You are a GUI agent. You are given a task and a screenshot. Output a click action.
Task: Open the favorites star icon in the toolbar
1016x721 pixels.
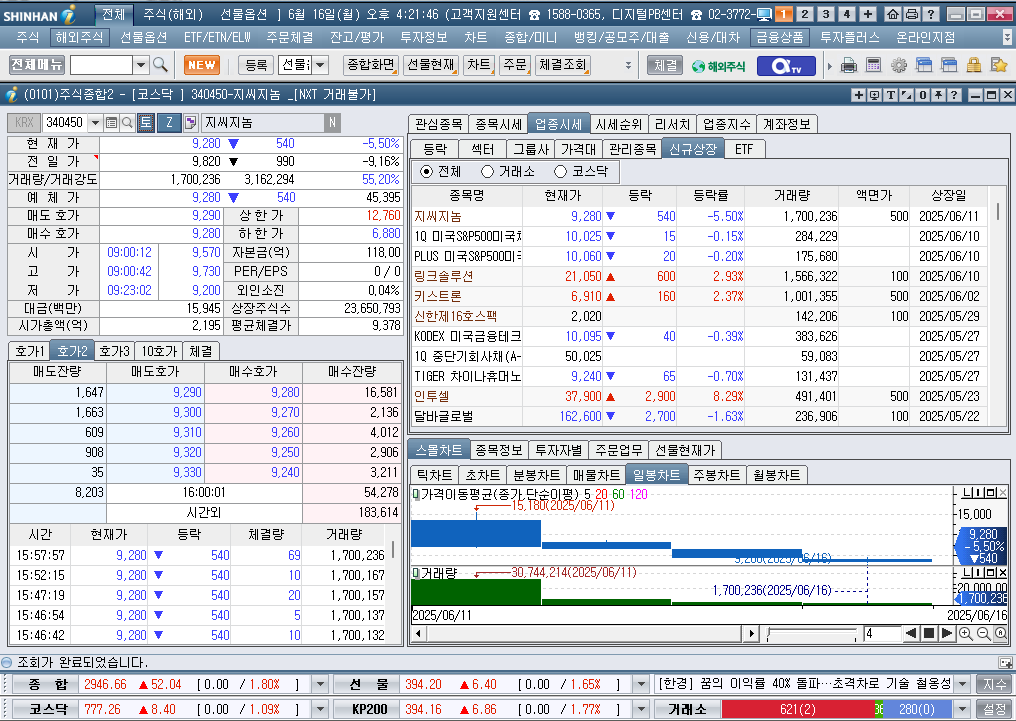(x=999, y=65)
